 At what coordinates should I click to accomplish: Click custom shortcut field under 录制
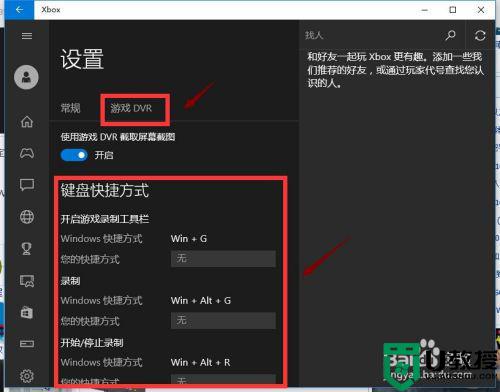pos(223,320)
